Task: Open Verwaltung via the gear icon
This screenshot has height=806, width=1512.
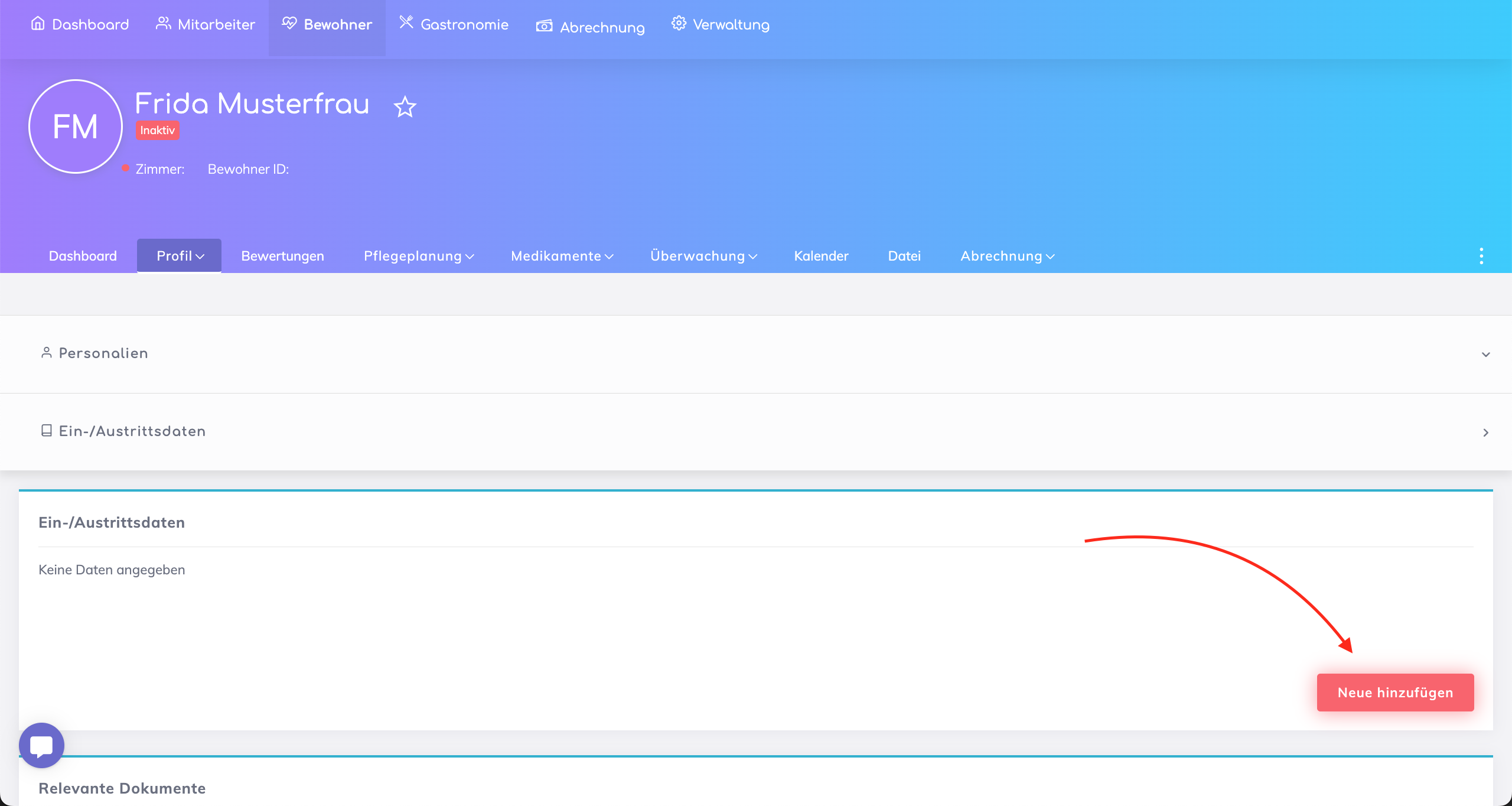Action: (x=679, y=24)
